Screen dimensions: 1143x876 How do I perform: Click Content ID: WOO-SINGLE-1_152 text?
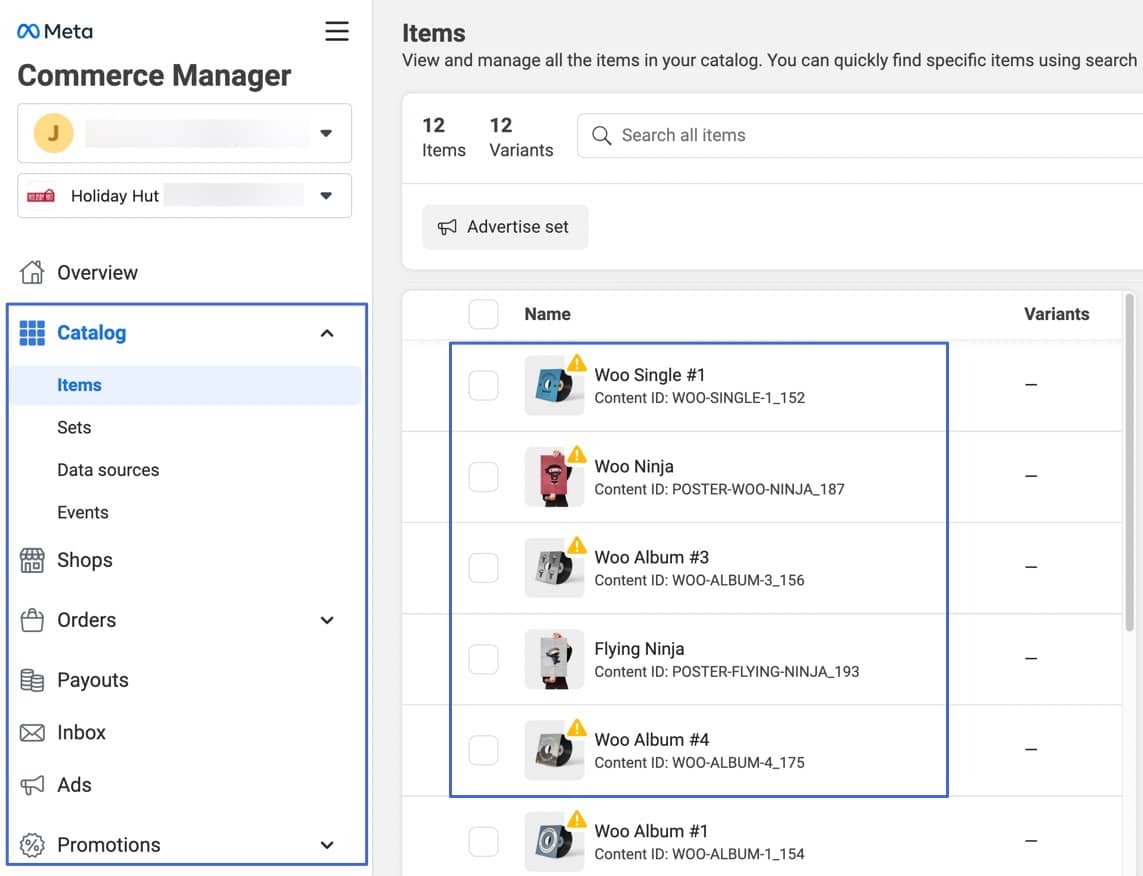[699, 398]
